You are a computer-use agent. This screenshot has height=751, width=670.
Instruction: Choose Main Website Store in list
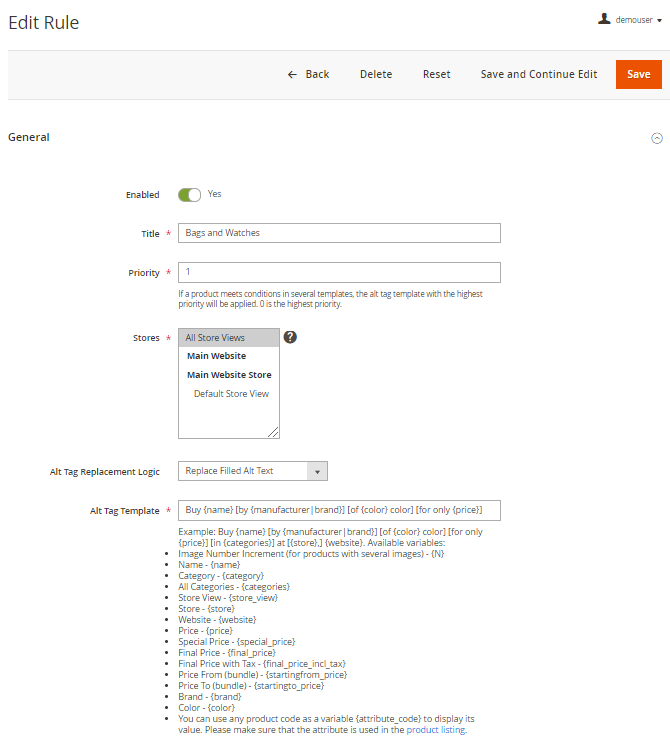pyautogui.click(x=229, y=375)
